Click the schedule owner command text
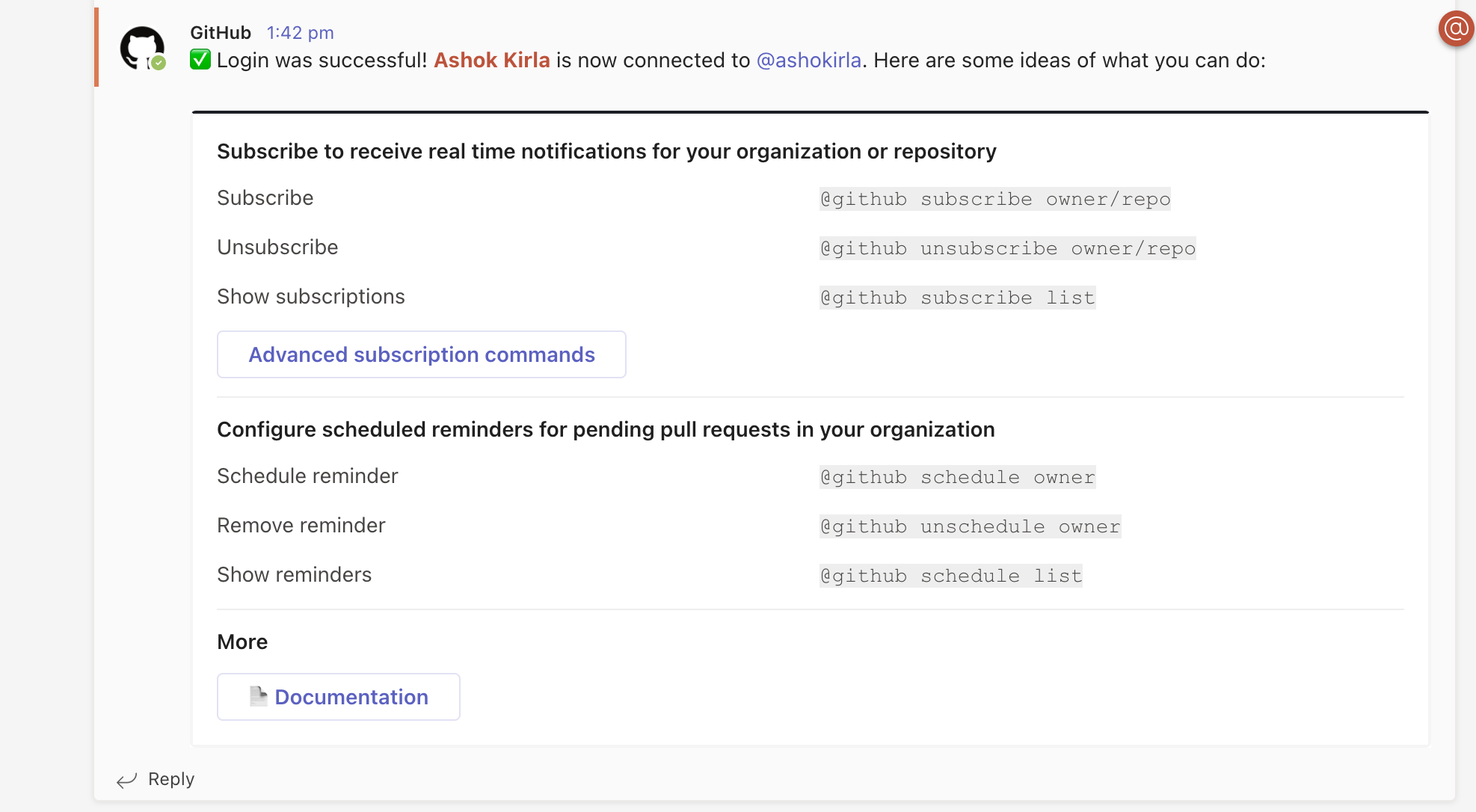Image resolution: width=1476 pixels, height=812 pixels. tap(957, 477)
